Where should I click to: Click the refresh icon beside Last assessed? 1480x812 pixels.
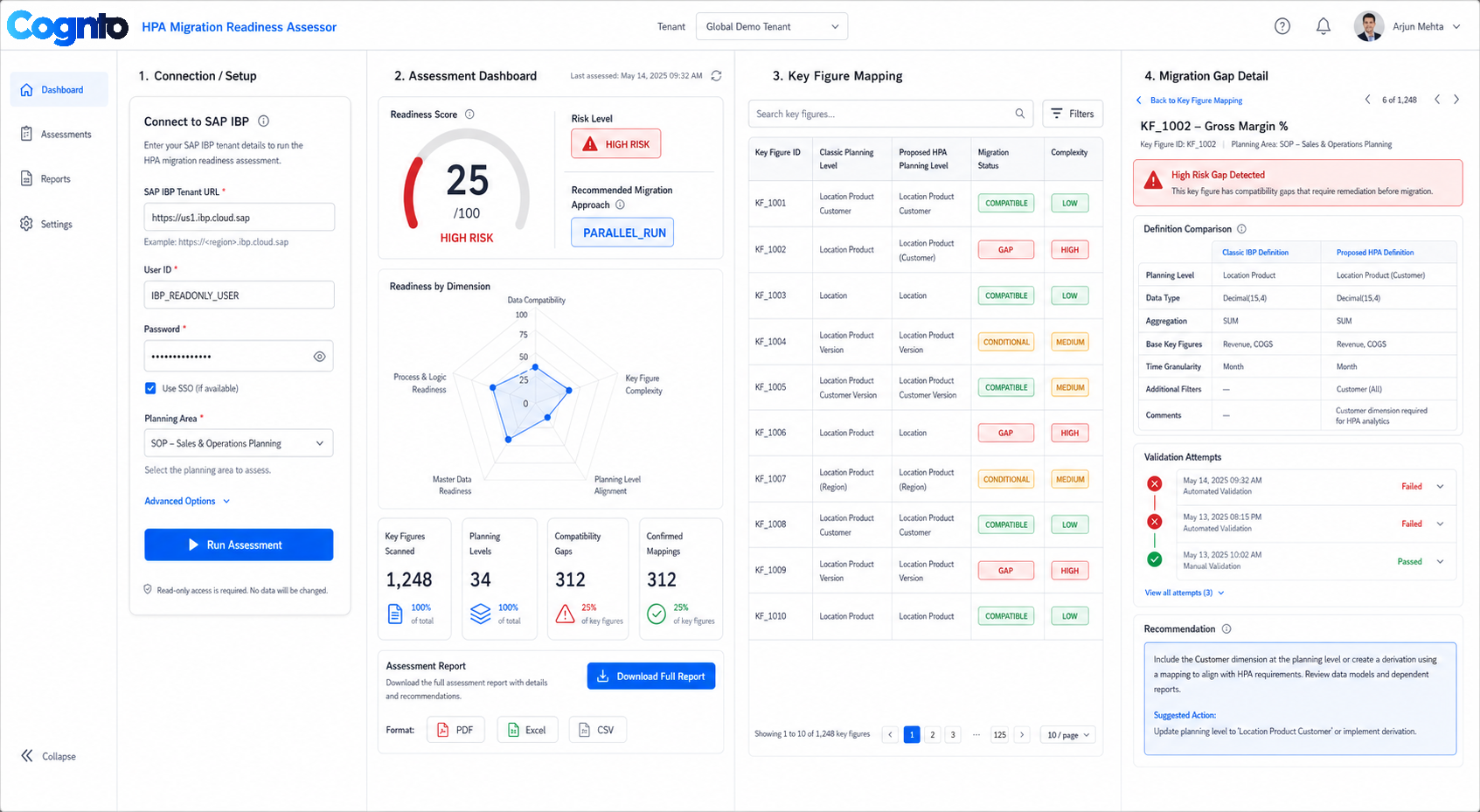click(x=716, y=76)
